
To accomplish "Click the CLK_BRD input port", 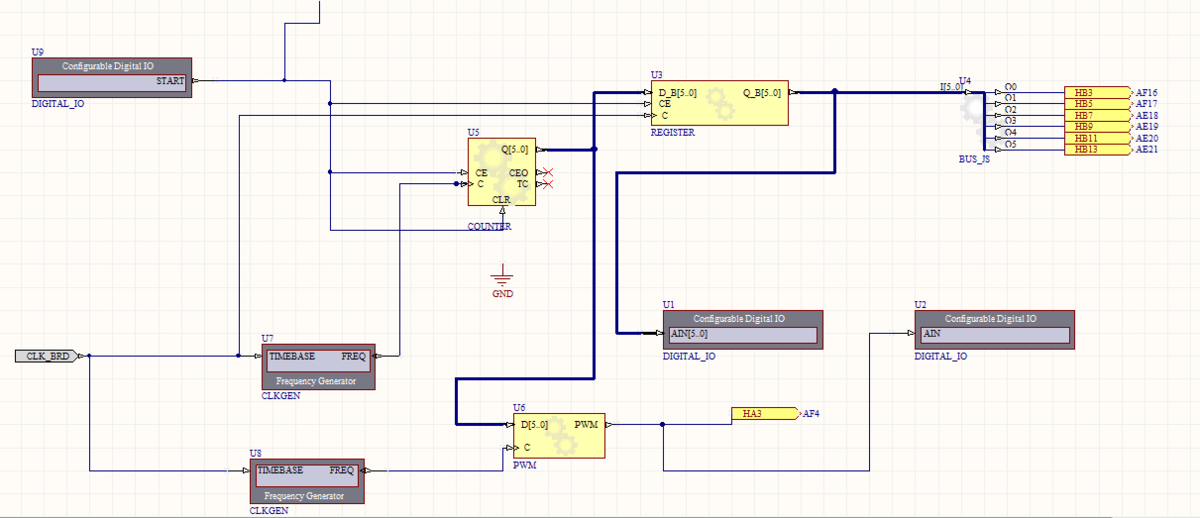I will (48, 355).
